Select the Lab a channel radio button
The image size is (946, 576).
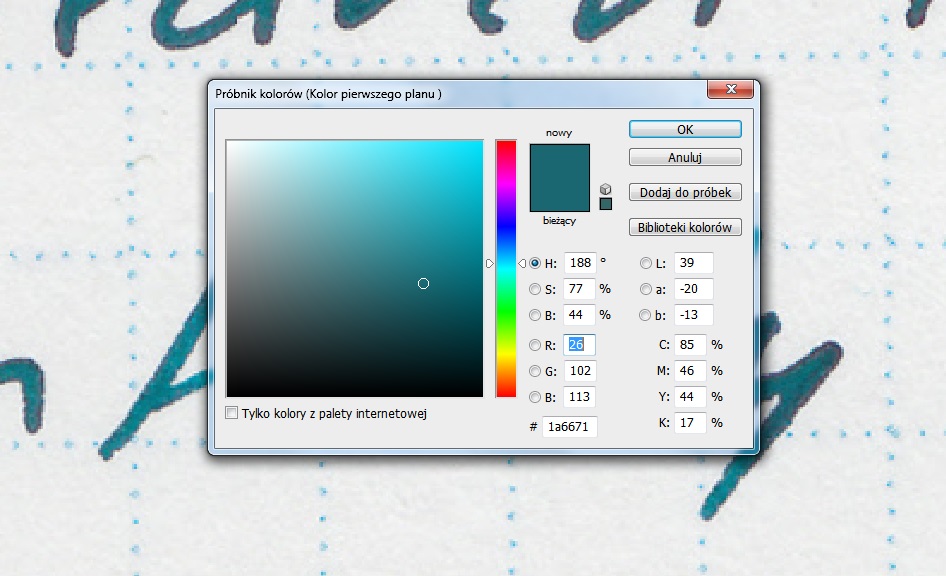[646, 289]
